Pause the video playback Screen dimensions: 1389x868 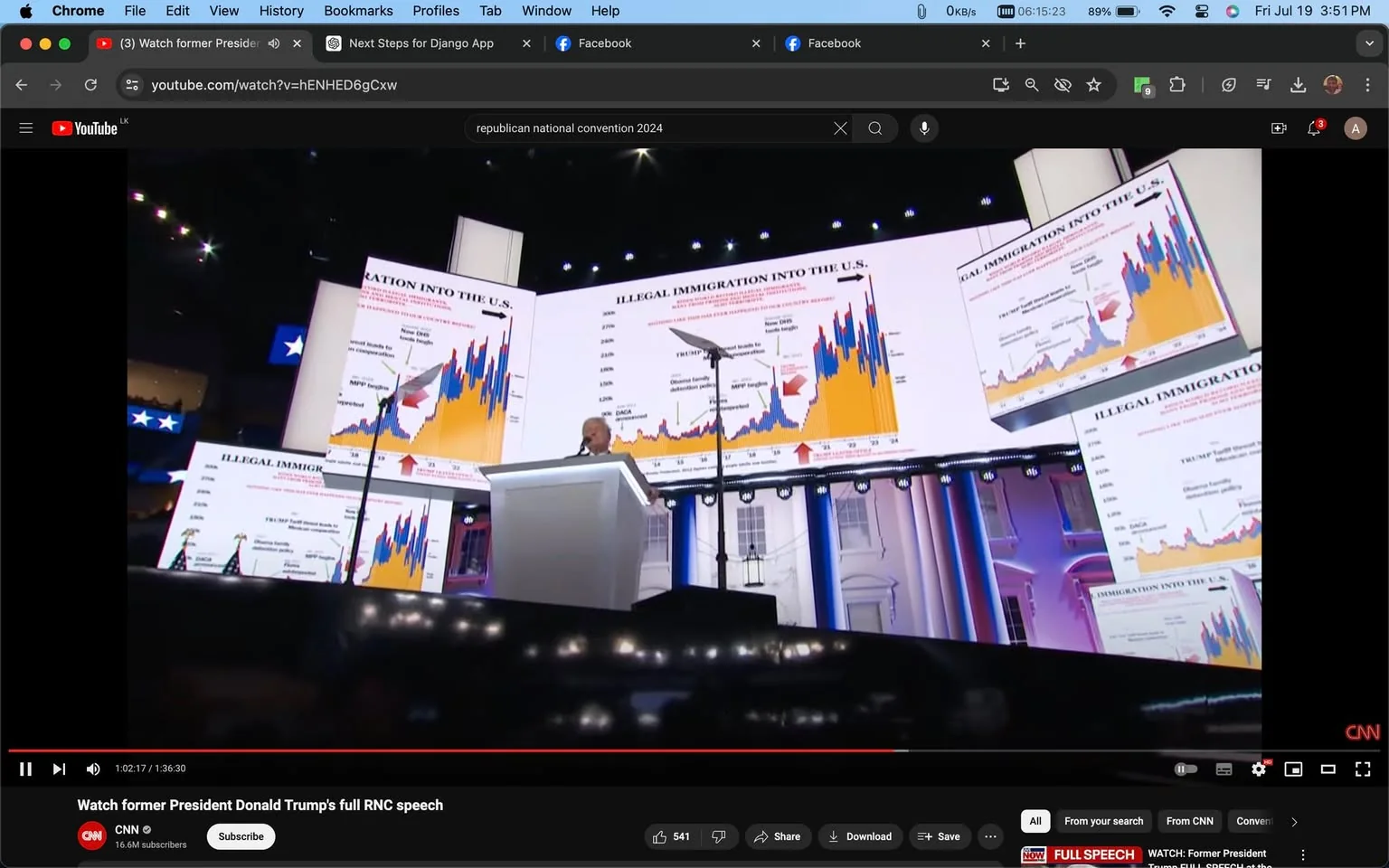(25, 769)
